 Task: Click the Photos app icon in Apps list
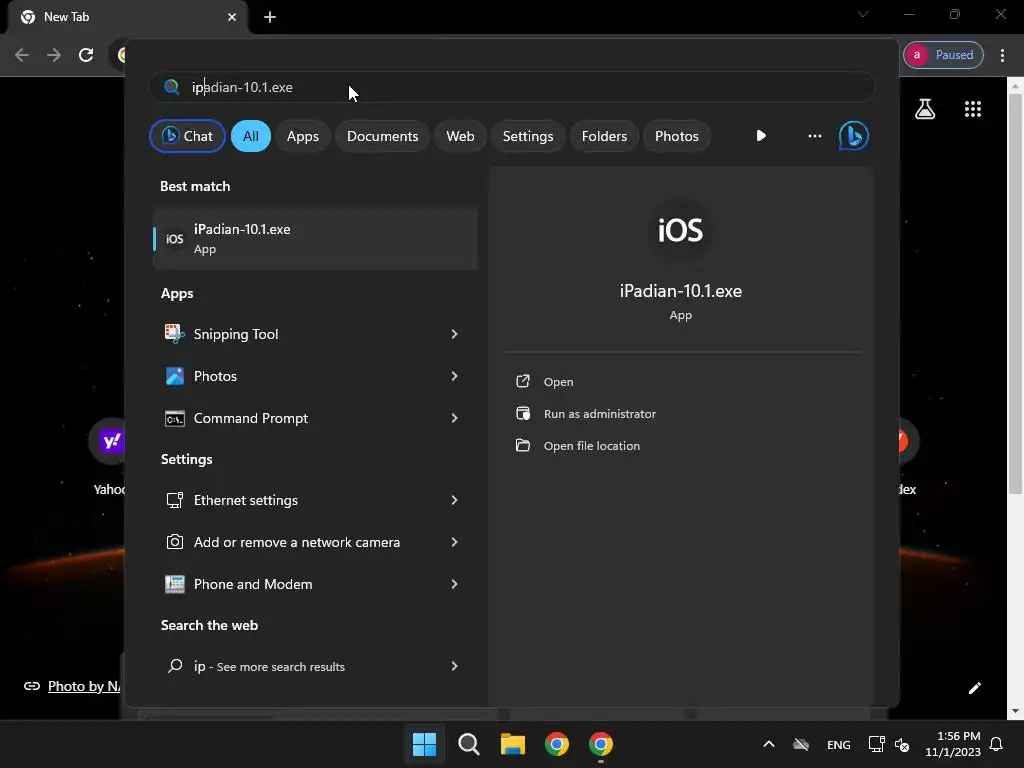coord(174,376)
